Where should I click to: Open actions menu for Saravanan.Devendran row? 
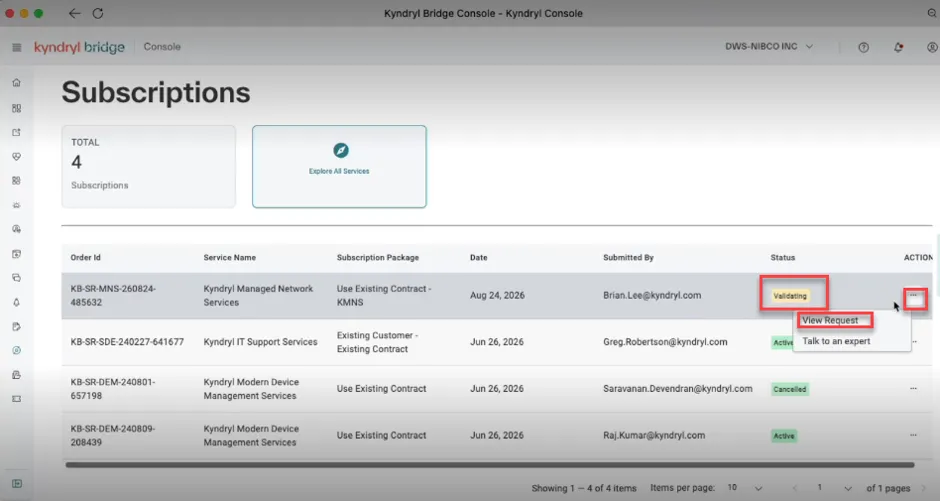pyautogui.click(x=914, y=389)
